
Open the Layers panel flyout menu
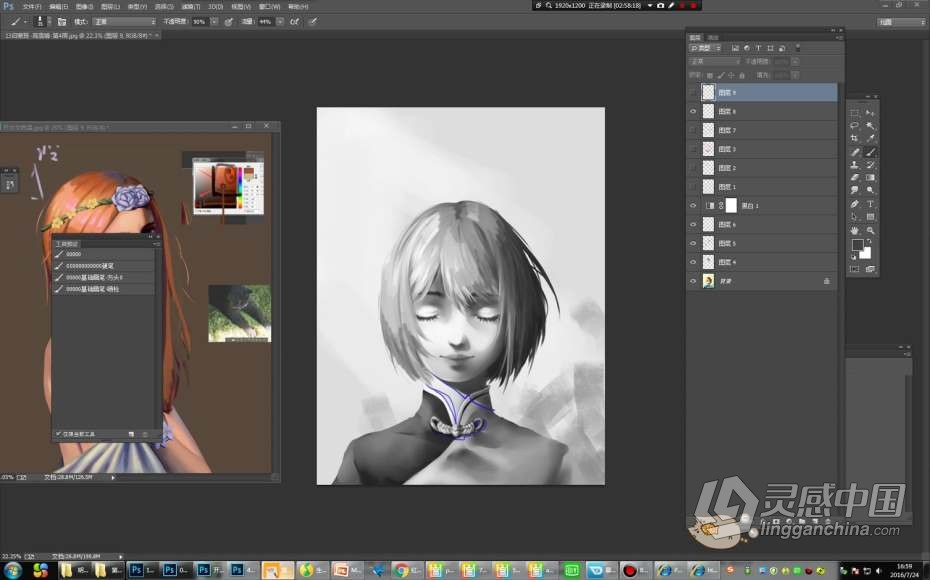tap(838, 38)
